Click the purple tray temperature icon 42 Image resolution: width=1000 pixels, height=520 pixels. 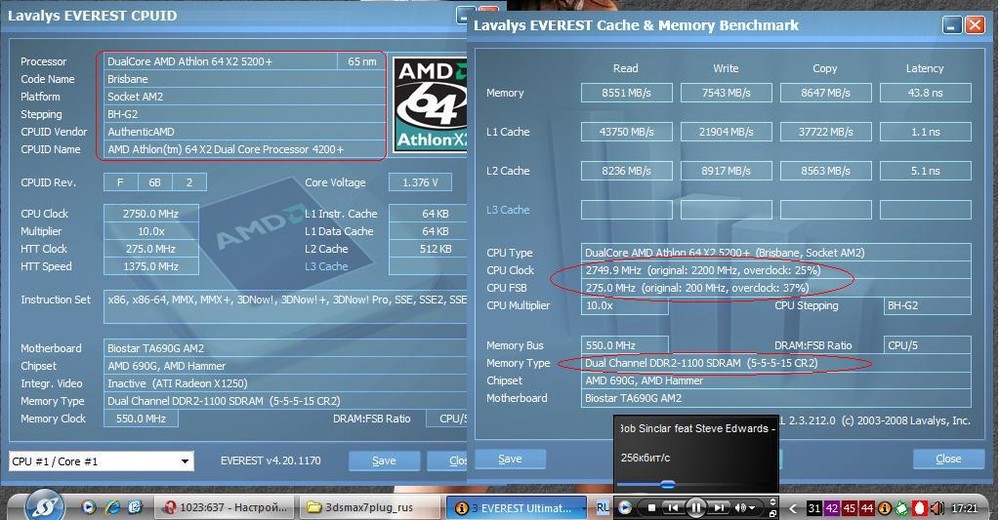tap(832, 509)
